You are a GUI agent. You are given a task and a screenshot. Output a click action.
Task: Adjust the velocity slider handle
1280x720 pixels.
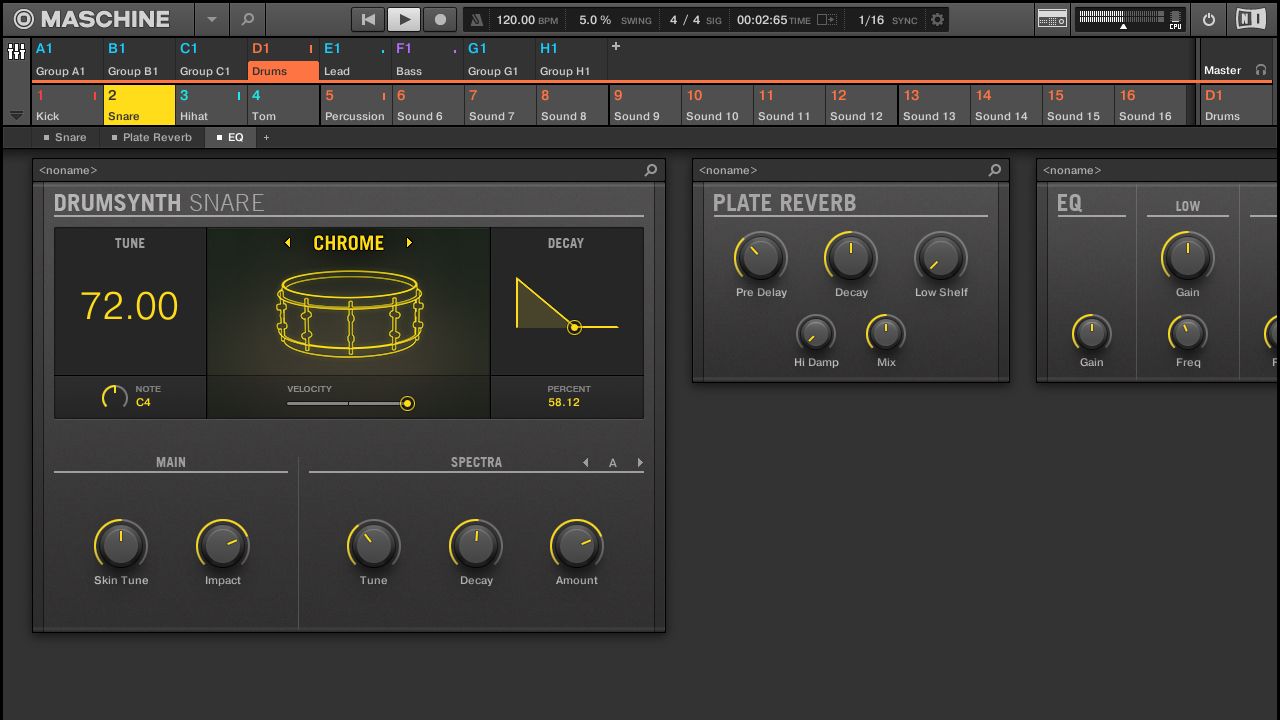[x=407, y=403]
